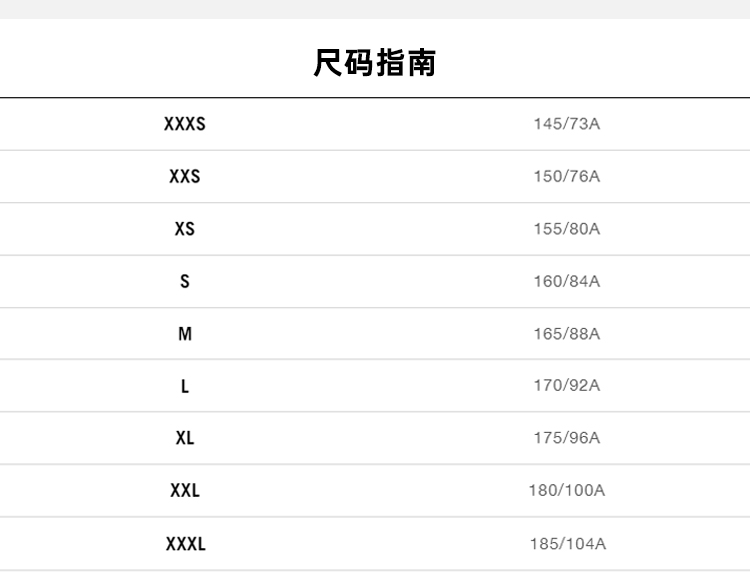Select the 160/84A measurement value
Screen dimensions: 750x586
[567, 281]
